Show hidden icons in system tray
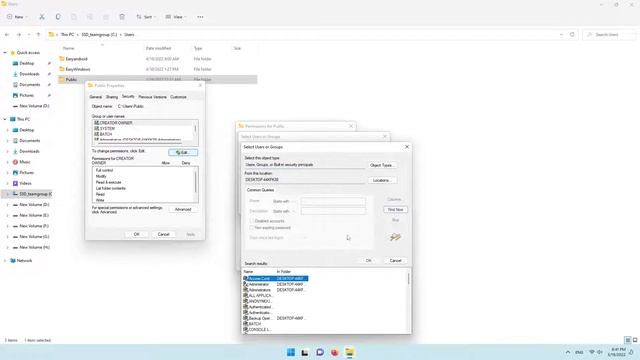Viewport: 640px width, 360px height. click(x=568, y=352)
